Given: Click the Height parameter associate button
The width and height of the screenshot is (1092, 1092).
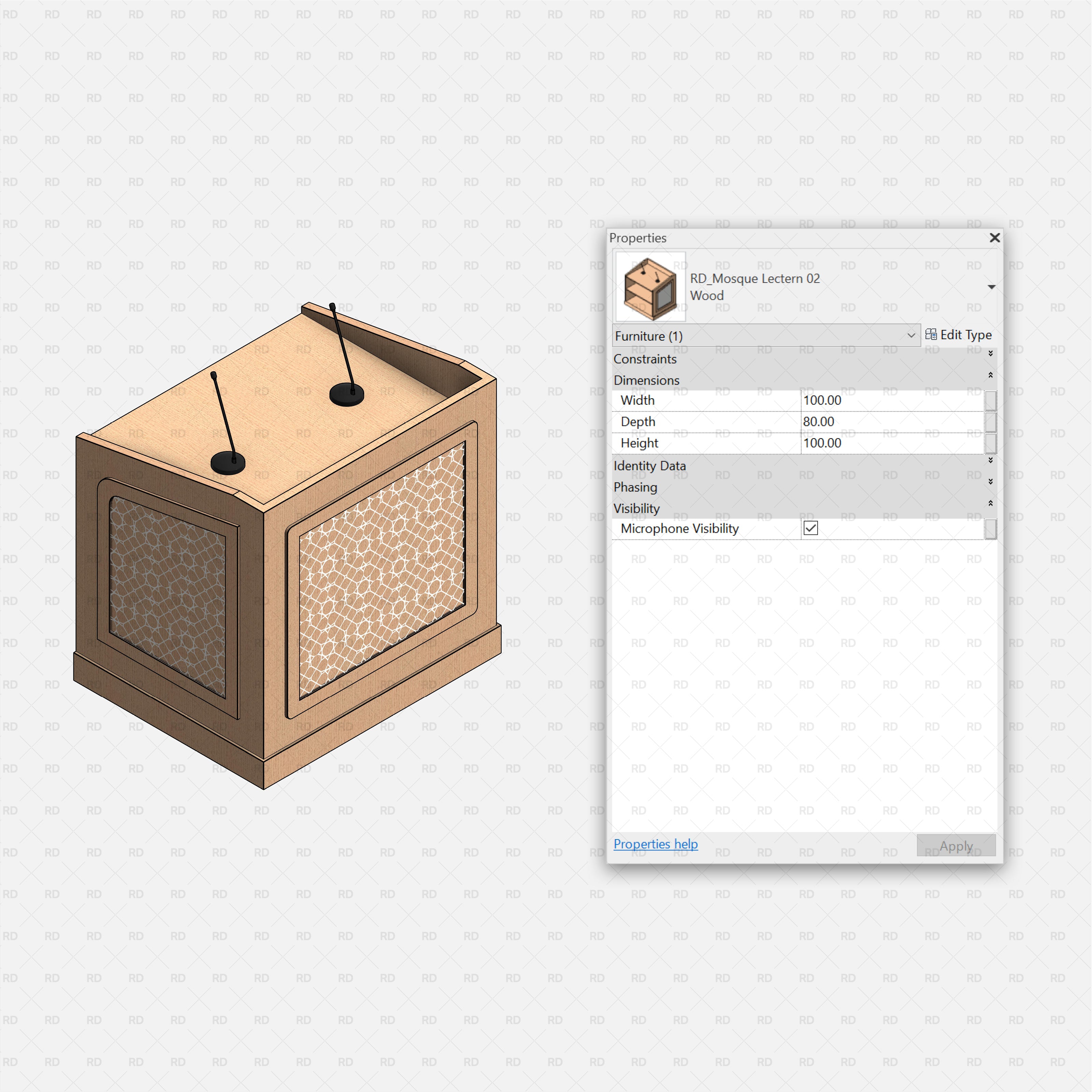Looking at the screenshot, I should coord(990,443).
